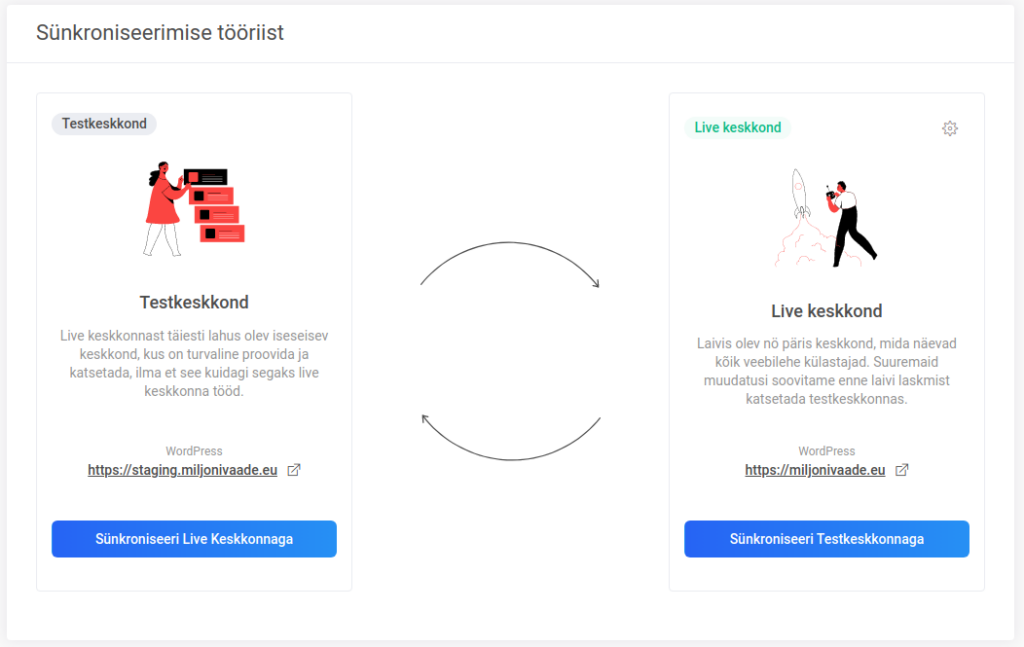This screenshot has height=647, width=1024.
Task: Click the Testkeskkond description paragraph
Action: 194,364
